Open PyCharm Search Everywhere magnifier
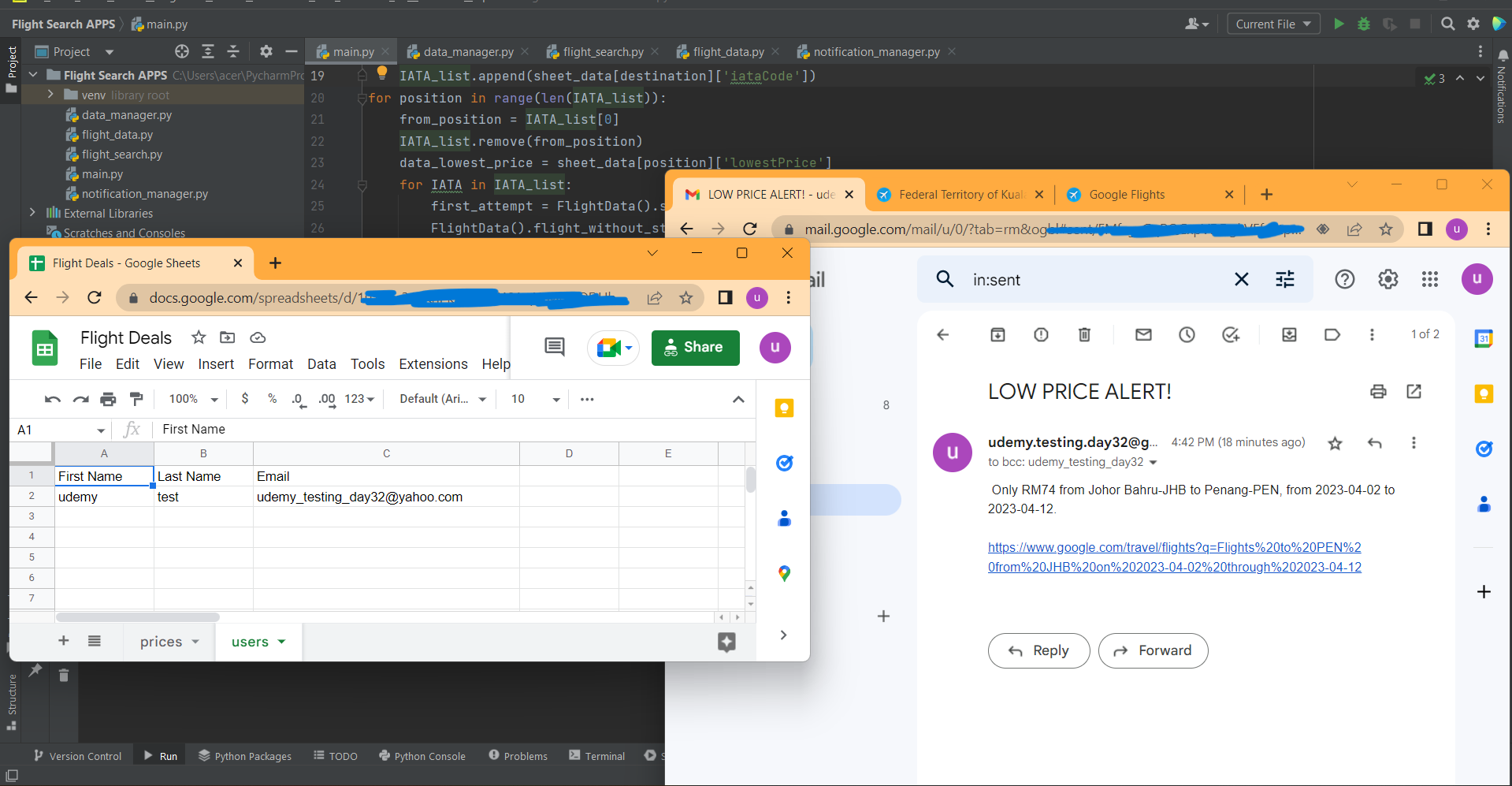The width and height of the screenshot is (1512, 786). coord(1448,24)
